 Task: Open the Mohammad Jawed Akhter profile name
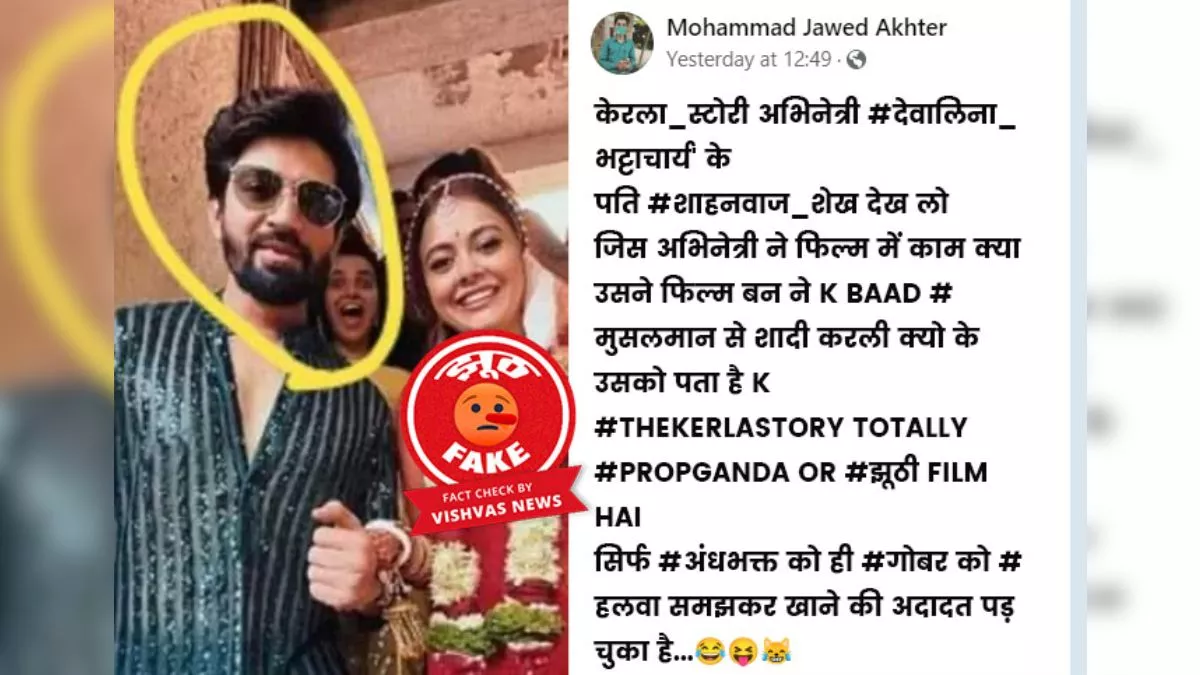click(806, 27)
